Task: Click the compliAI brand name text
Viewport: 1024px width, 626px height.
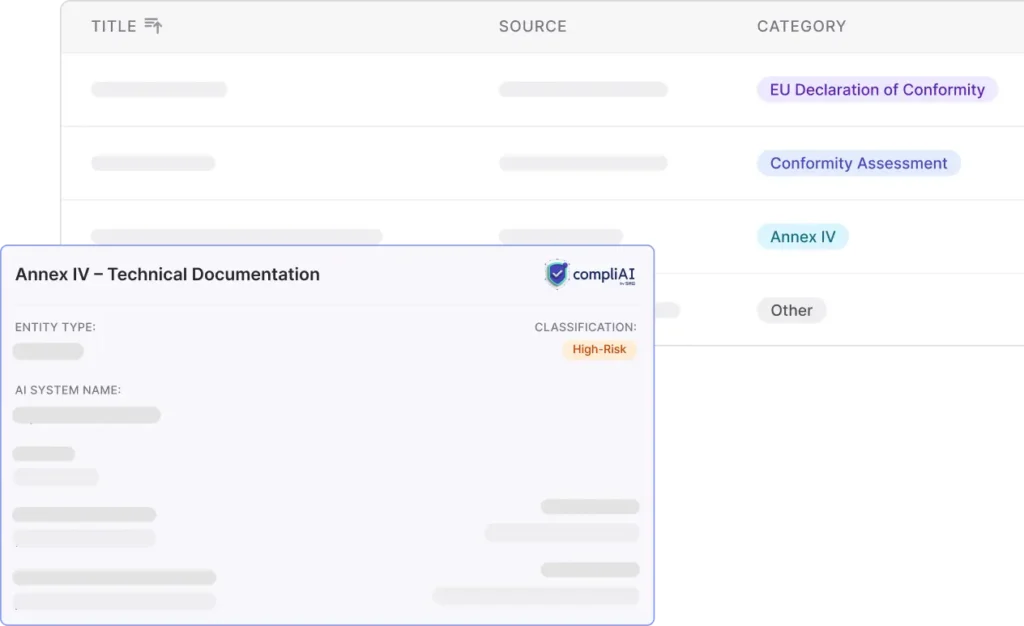Action: click(x=604, y=275)
